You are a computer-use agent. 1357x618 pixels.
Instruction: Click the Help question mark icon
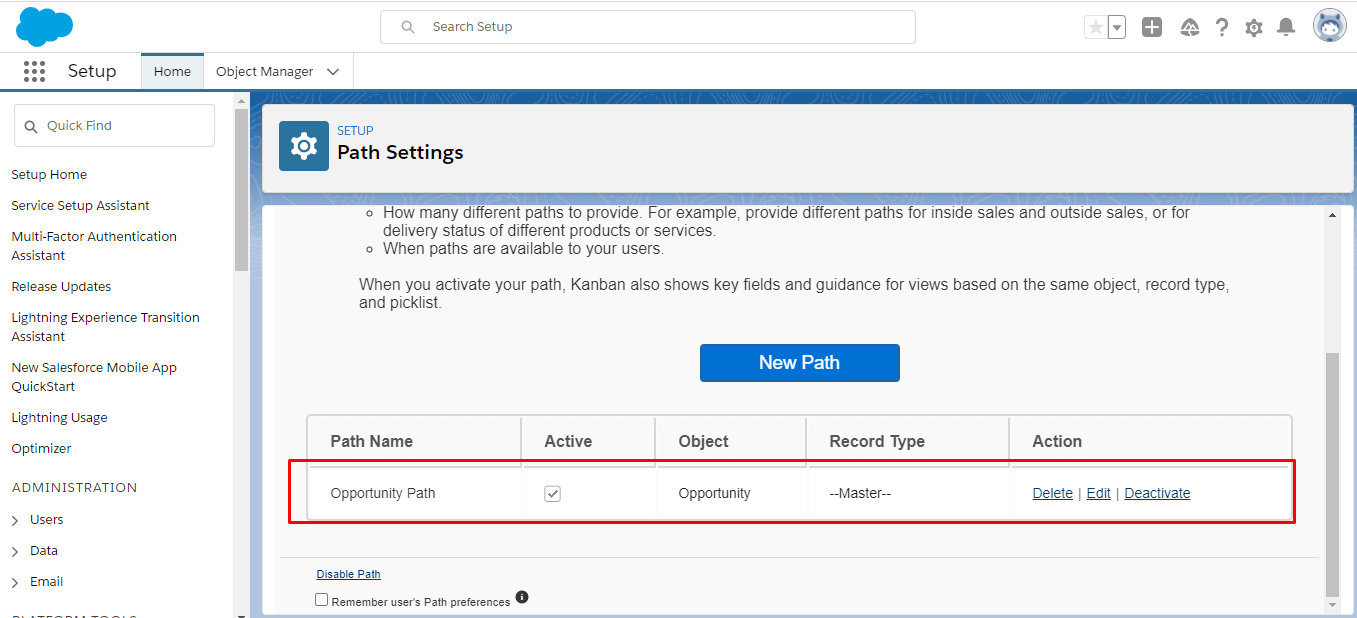(1221, 28)
